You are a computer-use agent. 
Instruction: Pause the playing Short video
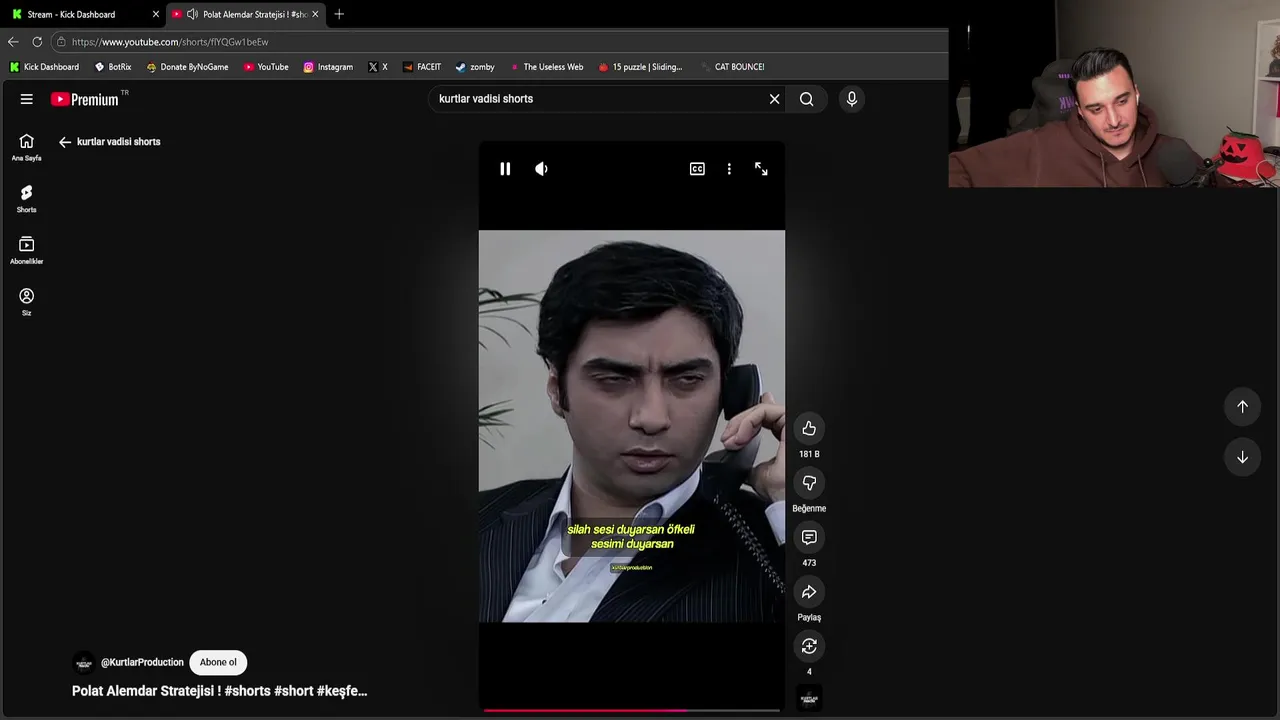[x=505, y=169]
